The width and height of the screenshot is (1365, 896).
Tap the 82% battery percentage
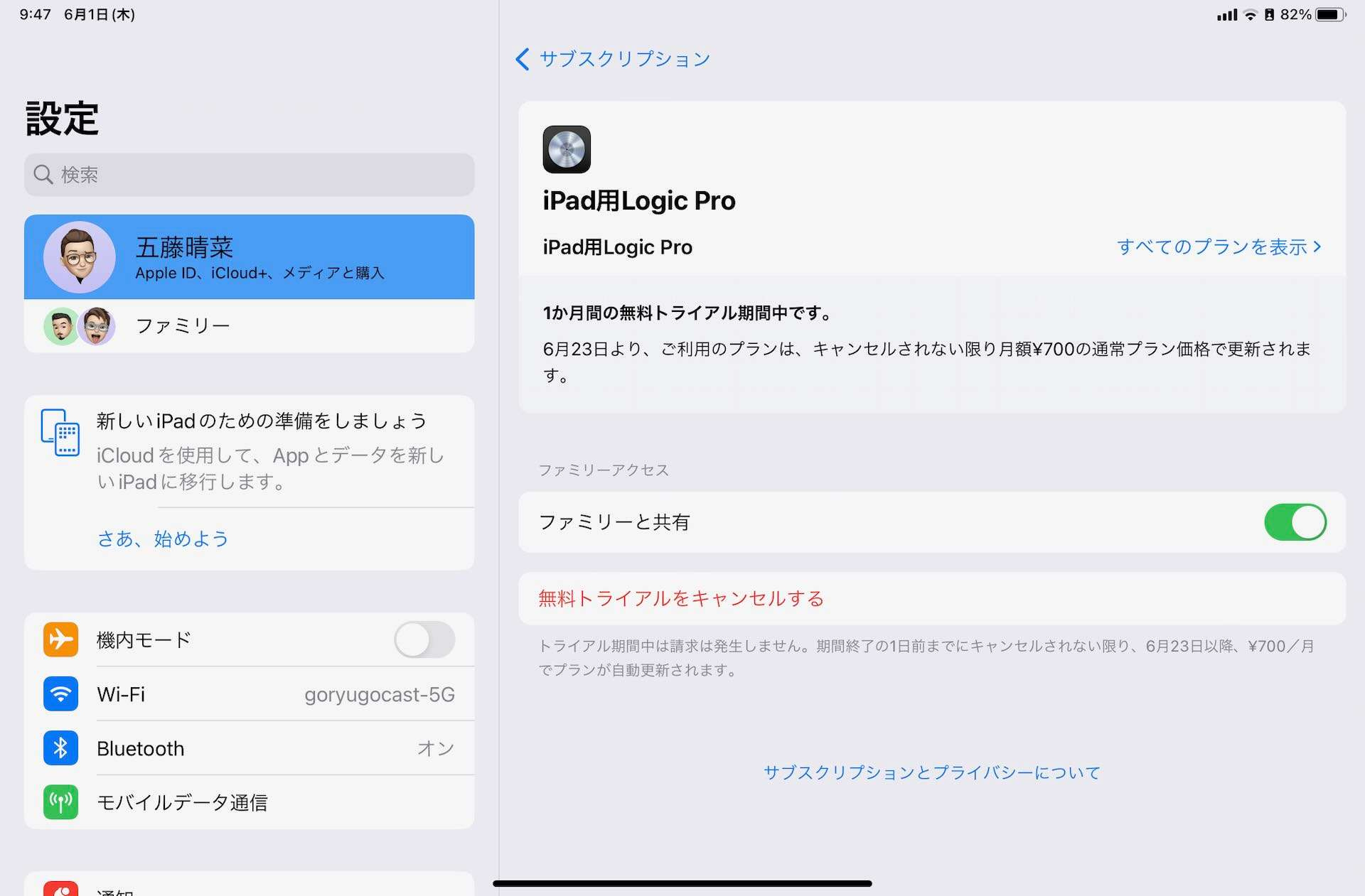pos(1295,14)
